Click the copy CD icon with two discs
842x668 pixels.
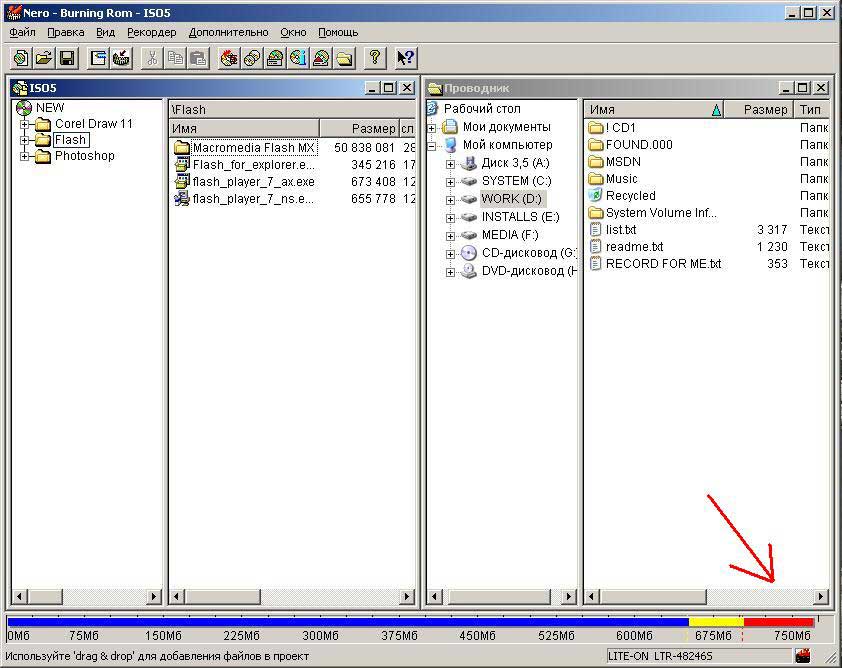(x=252, y=57)
